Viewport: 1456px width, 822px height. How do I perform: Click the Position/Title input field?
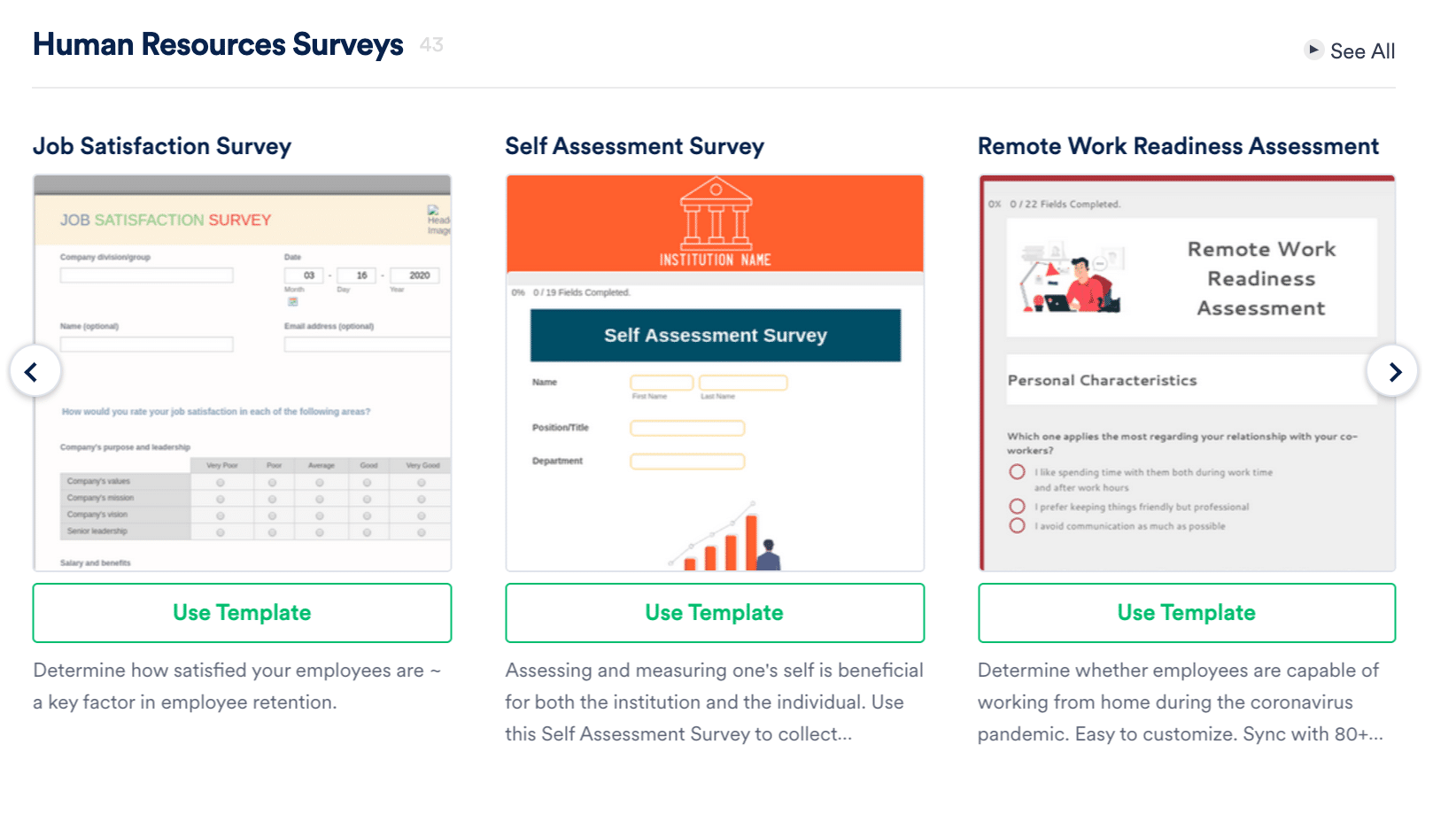pos(687,428)
